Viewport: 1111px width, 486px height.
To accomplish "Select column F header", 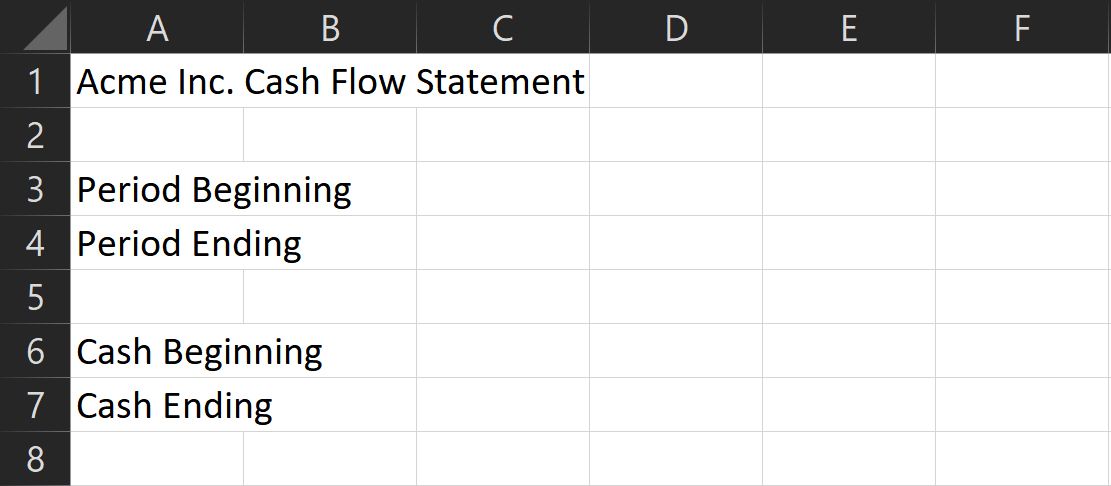I will 1022,28.
